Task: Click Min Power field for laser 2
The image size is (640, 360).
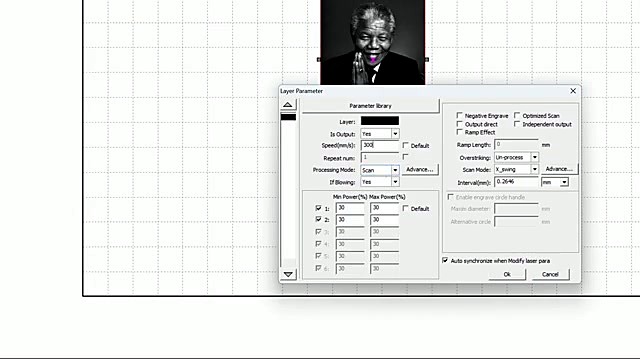Action: point(350,220)
